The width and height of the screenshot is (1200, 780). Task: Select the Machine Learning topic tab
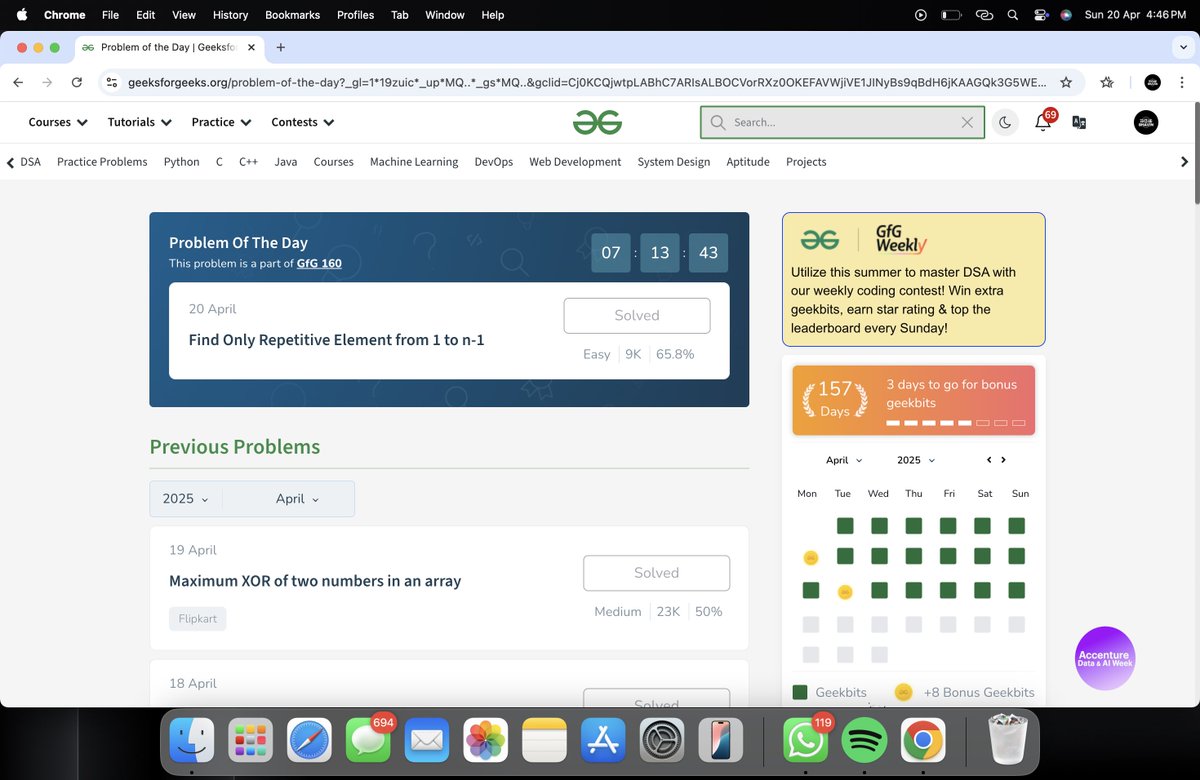[x=414, y=161]
